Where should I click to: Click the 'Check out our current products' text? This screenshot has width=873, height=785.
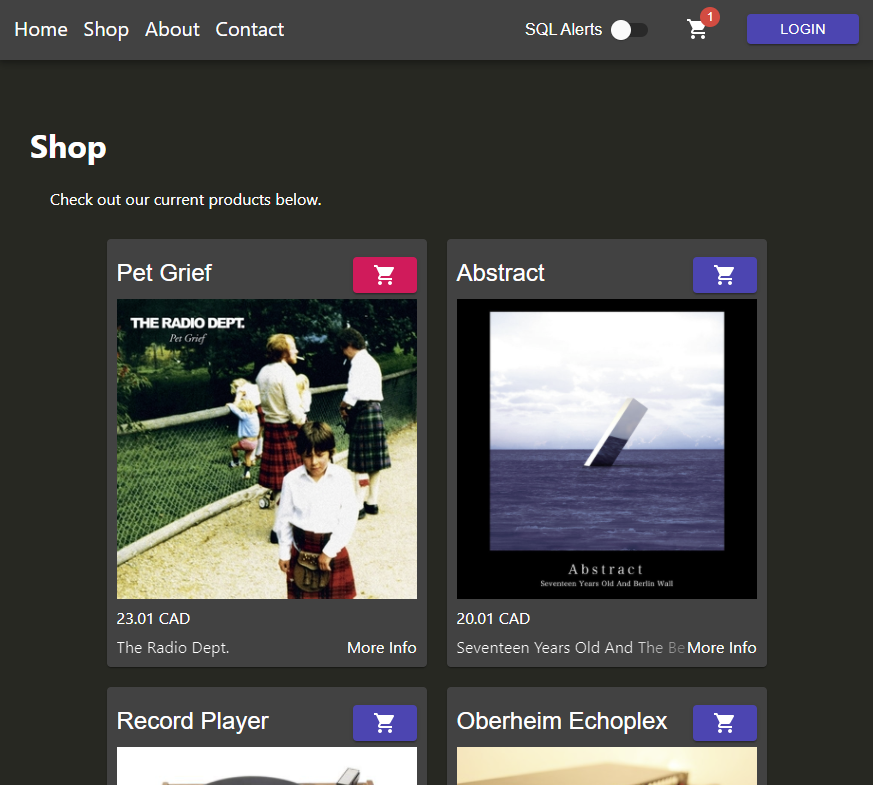point(185,199)
